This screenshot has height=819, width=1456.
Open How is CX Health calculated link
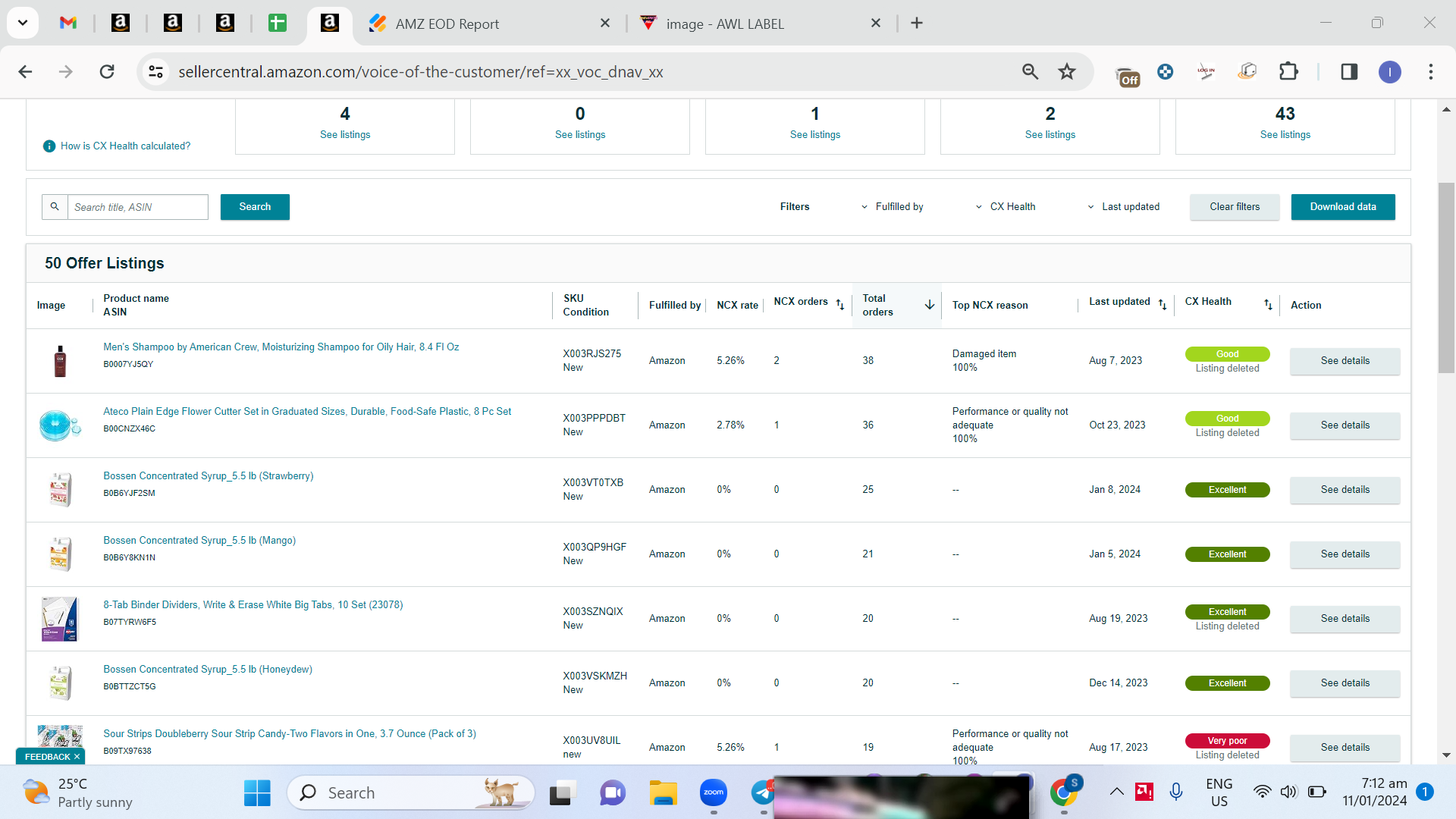pos(125,146)
